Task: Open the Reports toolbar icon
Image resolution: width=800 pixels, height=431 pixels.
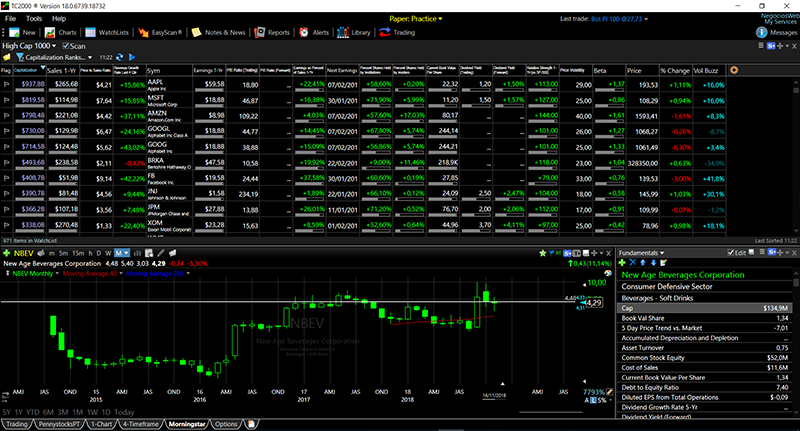Action: click(x=260, y=33)
